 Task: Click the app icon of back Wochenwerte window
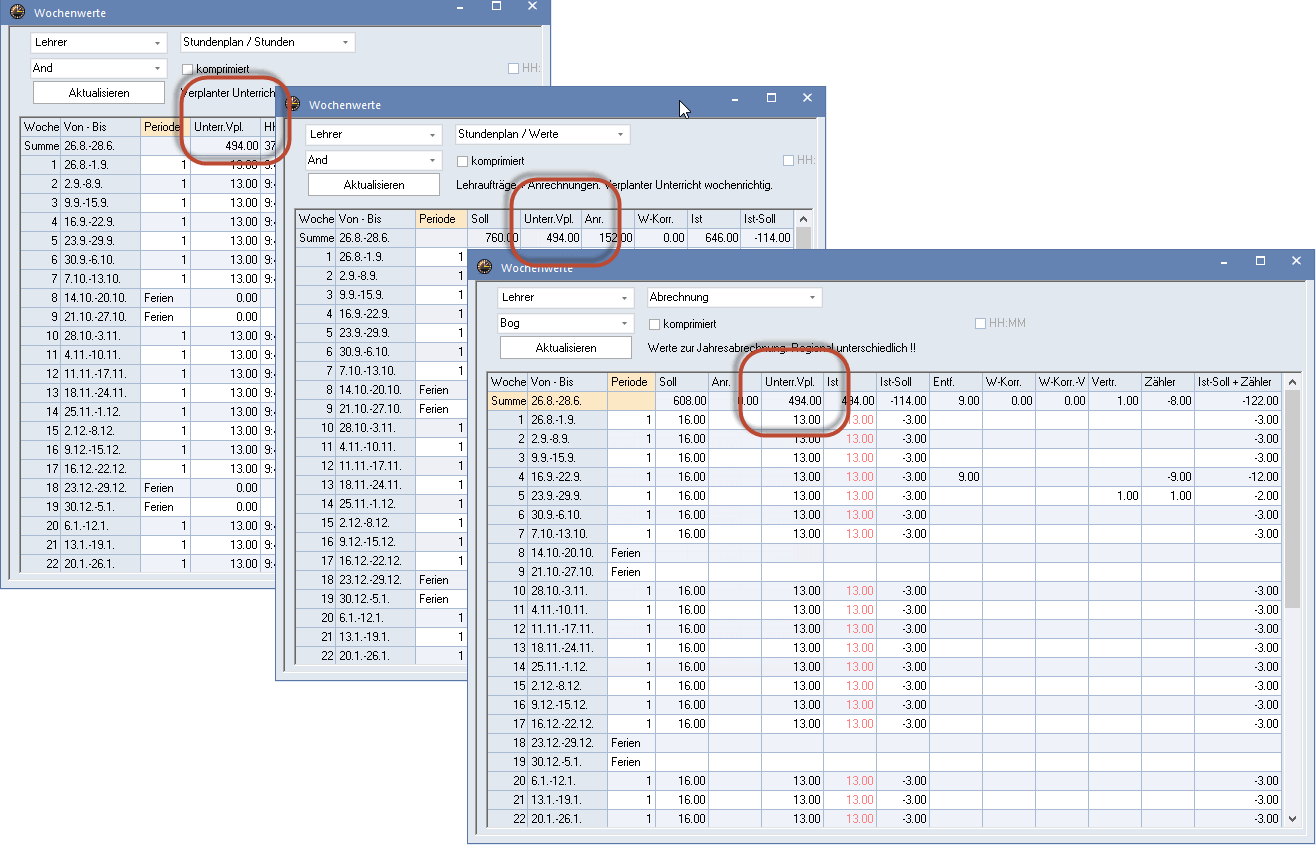pos(17,13)
